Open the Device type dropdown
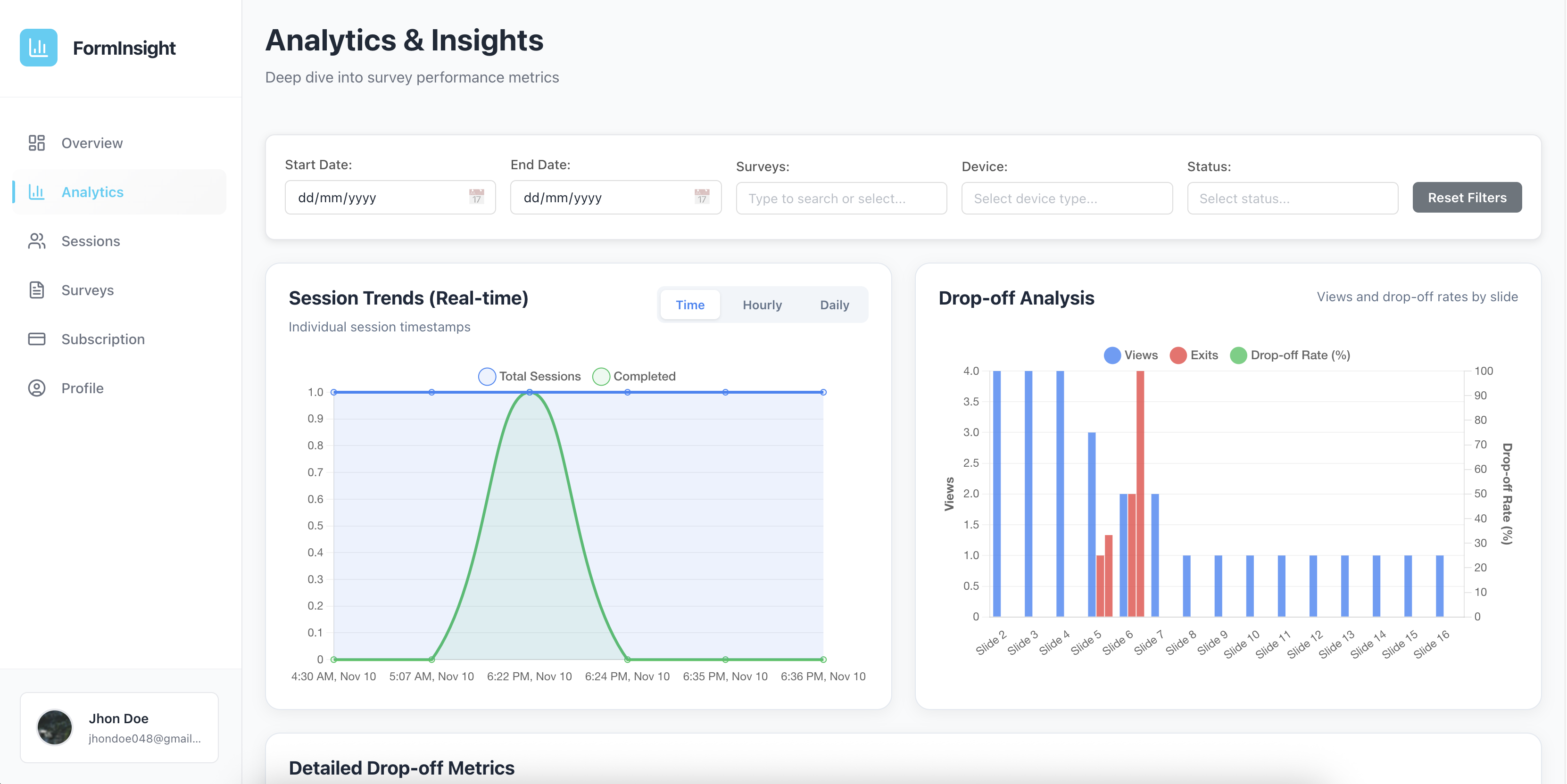This screenshot has width=1567, height=784. 1066,198
